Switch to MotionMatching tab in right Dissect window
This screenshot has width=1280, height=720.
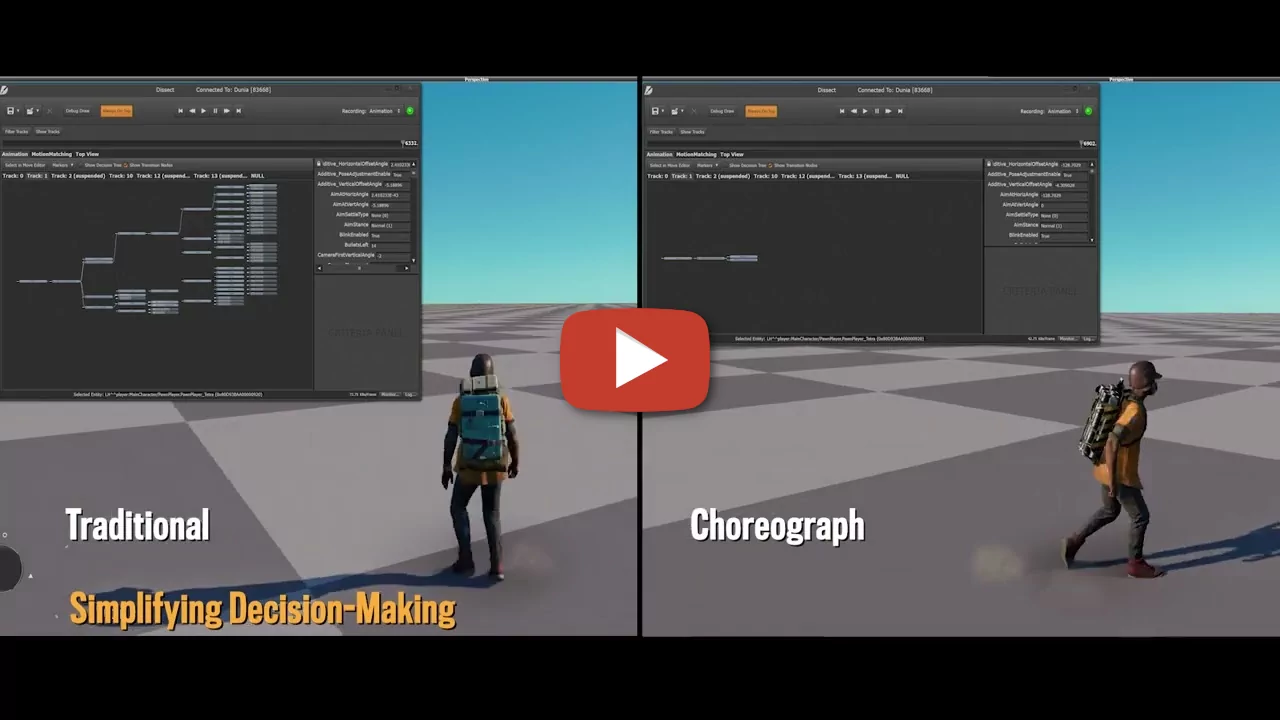(x=696, y=154)
